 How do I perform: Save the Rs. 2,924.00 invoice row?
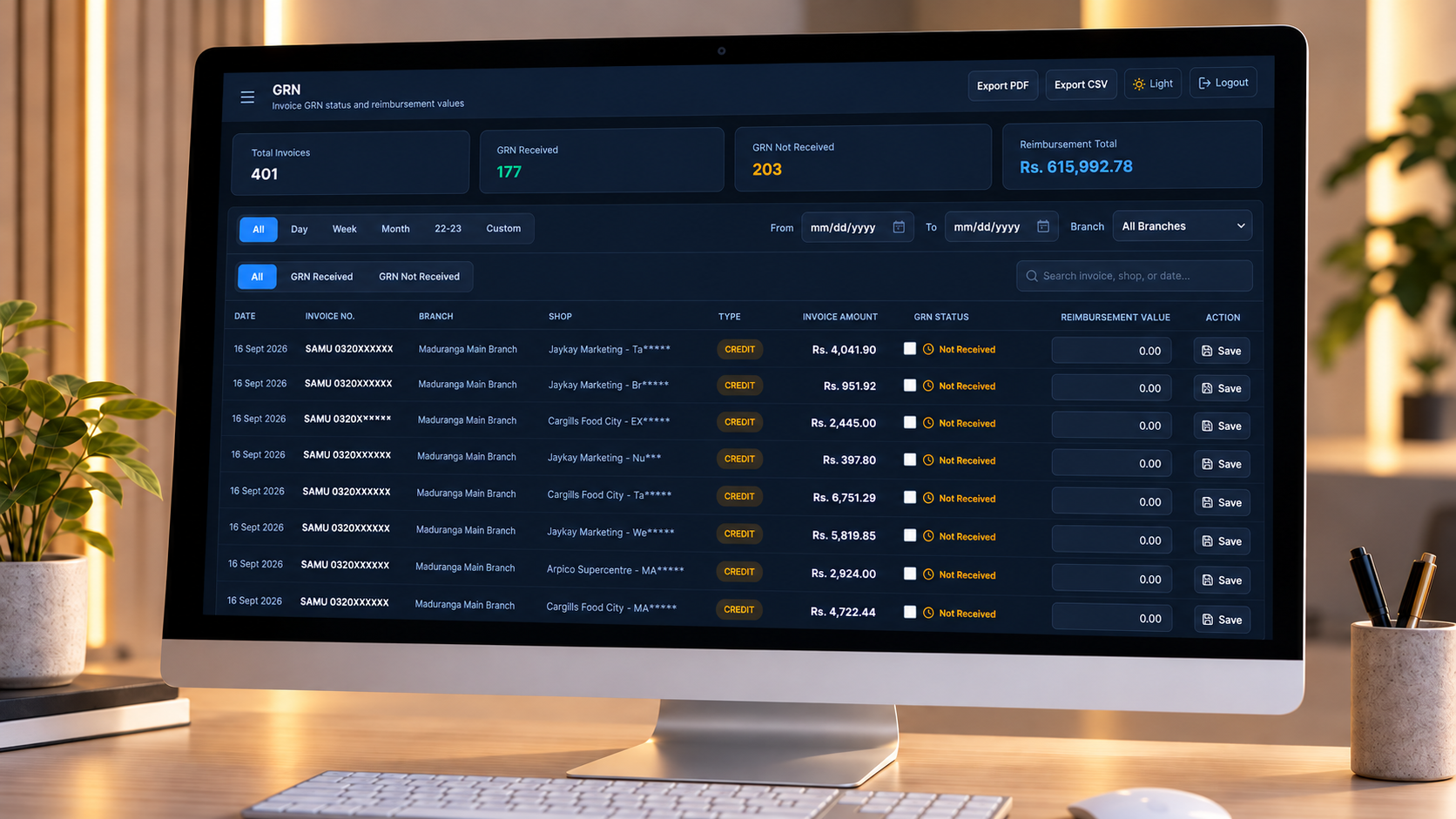pos(1222,581)
